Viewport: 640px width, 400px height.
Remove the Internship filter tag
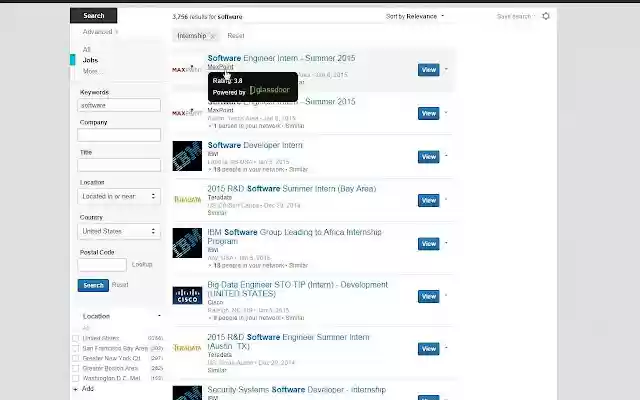click(212, 36)
